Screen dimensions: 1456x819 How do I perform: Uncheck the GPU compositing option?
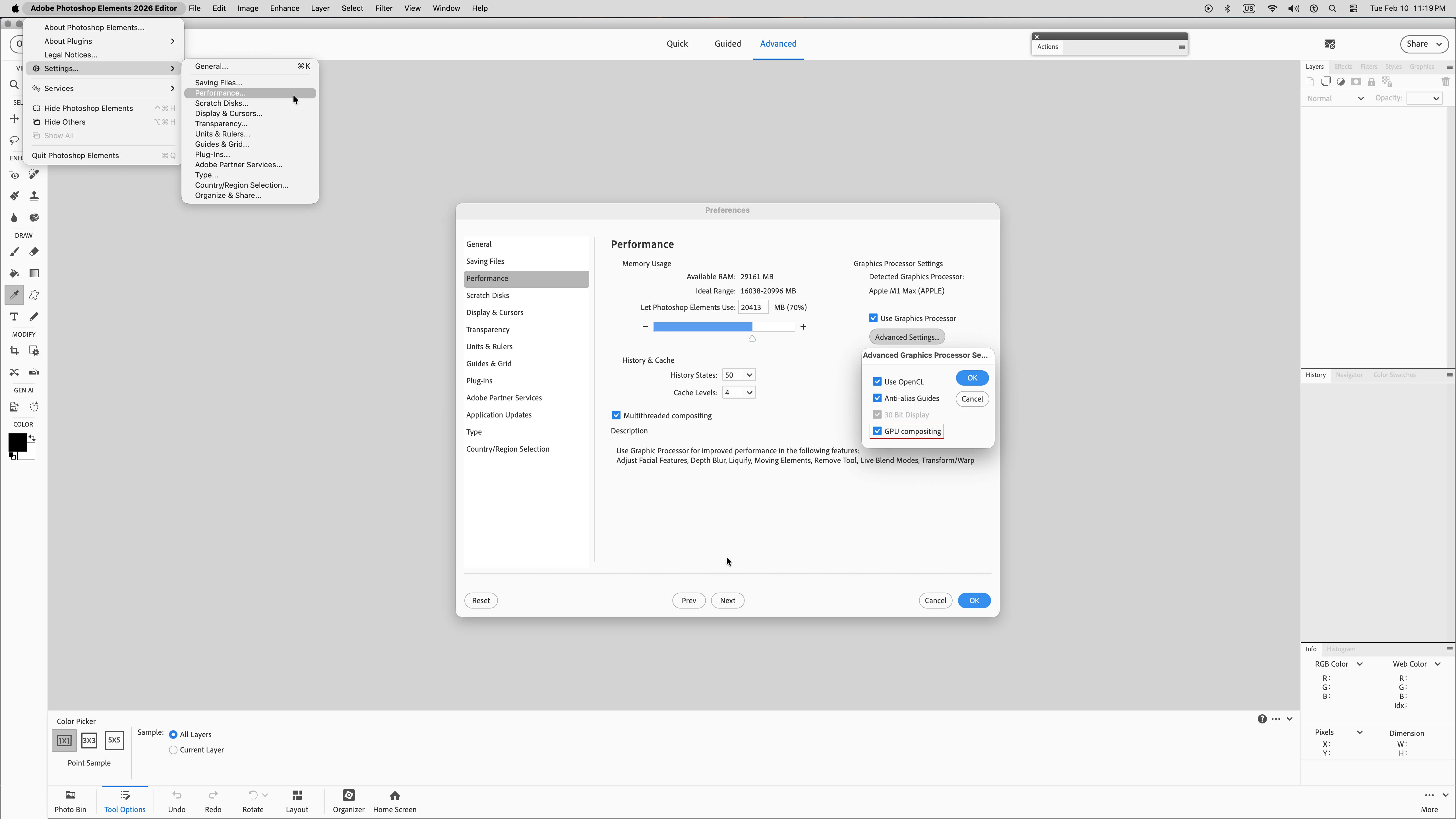point(877,431)
